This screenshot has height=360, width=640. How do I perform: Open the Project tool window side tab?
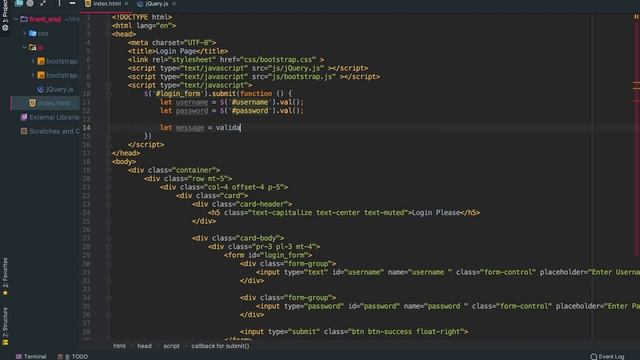[x=5, y=17]
